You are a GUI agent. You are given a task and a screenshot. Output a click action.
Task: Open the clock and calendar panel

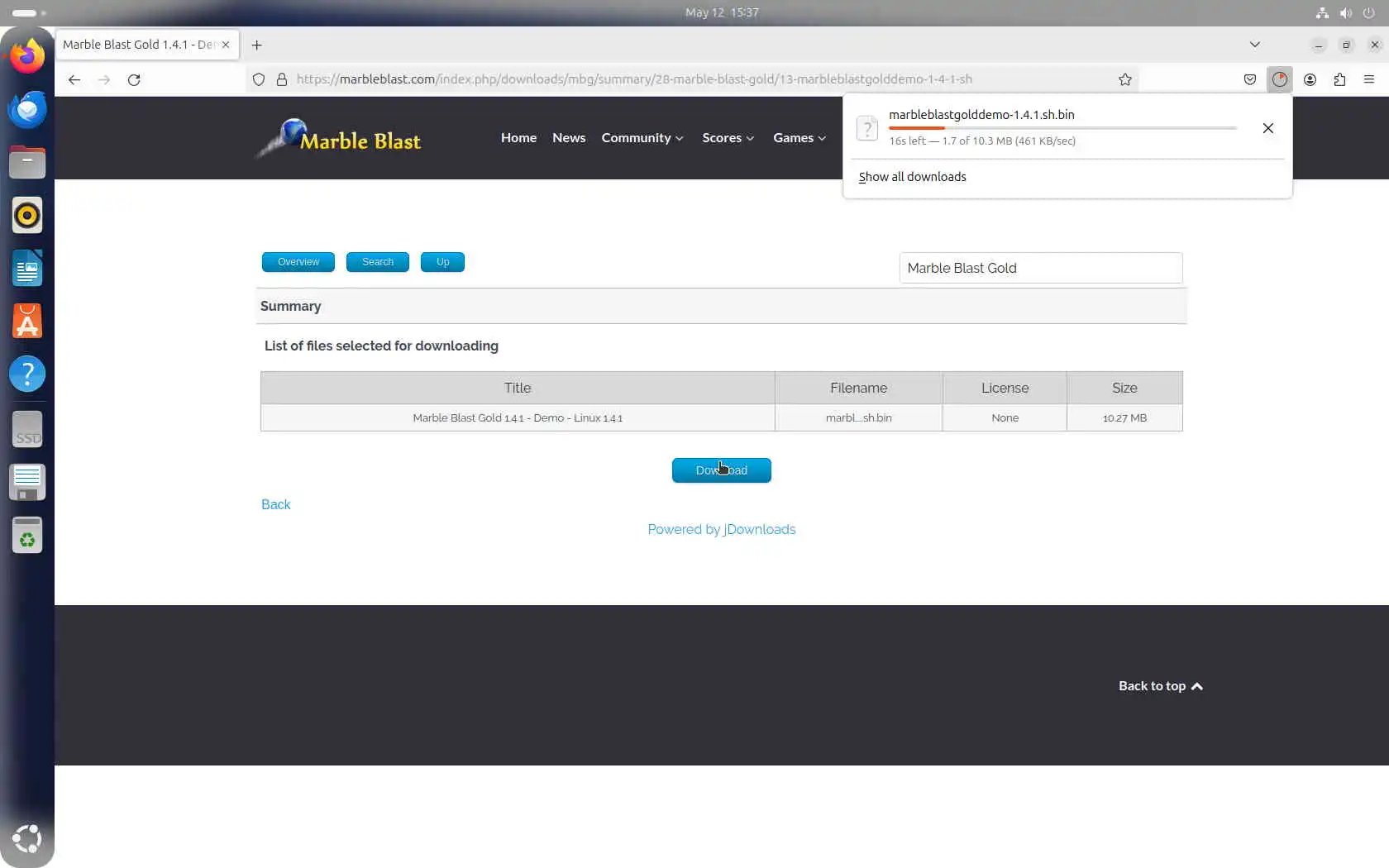(x=722, y=12)
